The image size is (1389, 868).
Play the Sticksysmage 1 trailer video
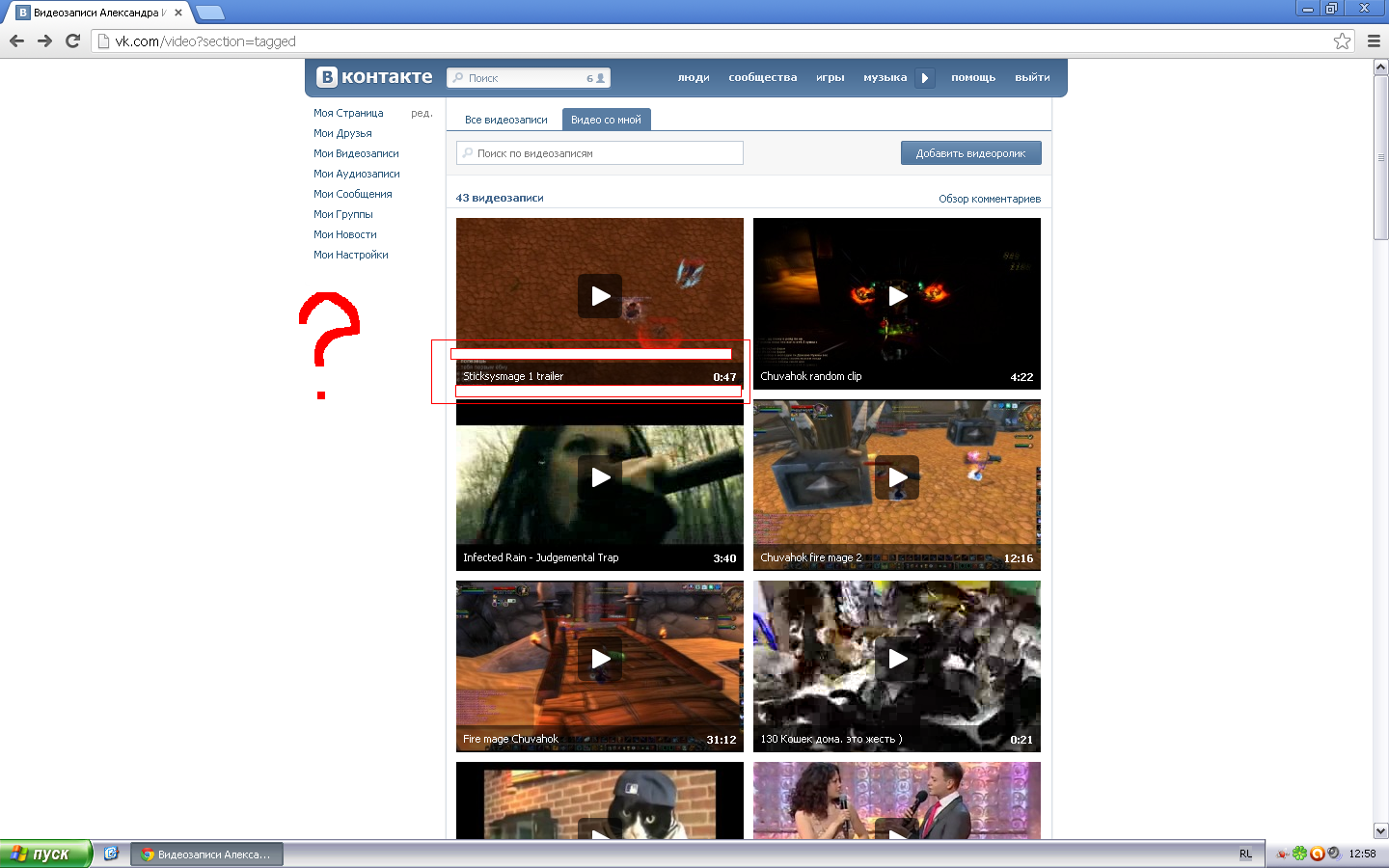coord(600,296)
